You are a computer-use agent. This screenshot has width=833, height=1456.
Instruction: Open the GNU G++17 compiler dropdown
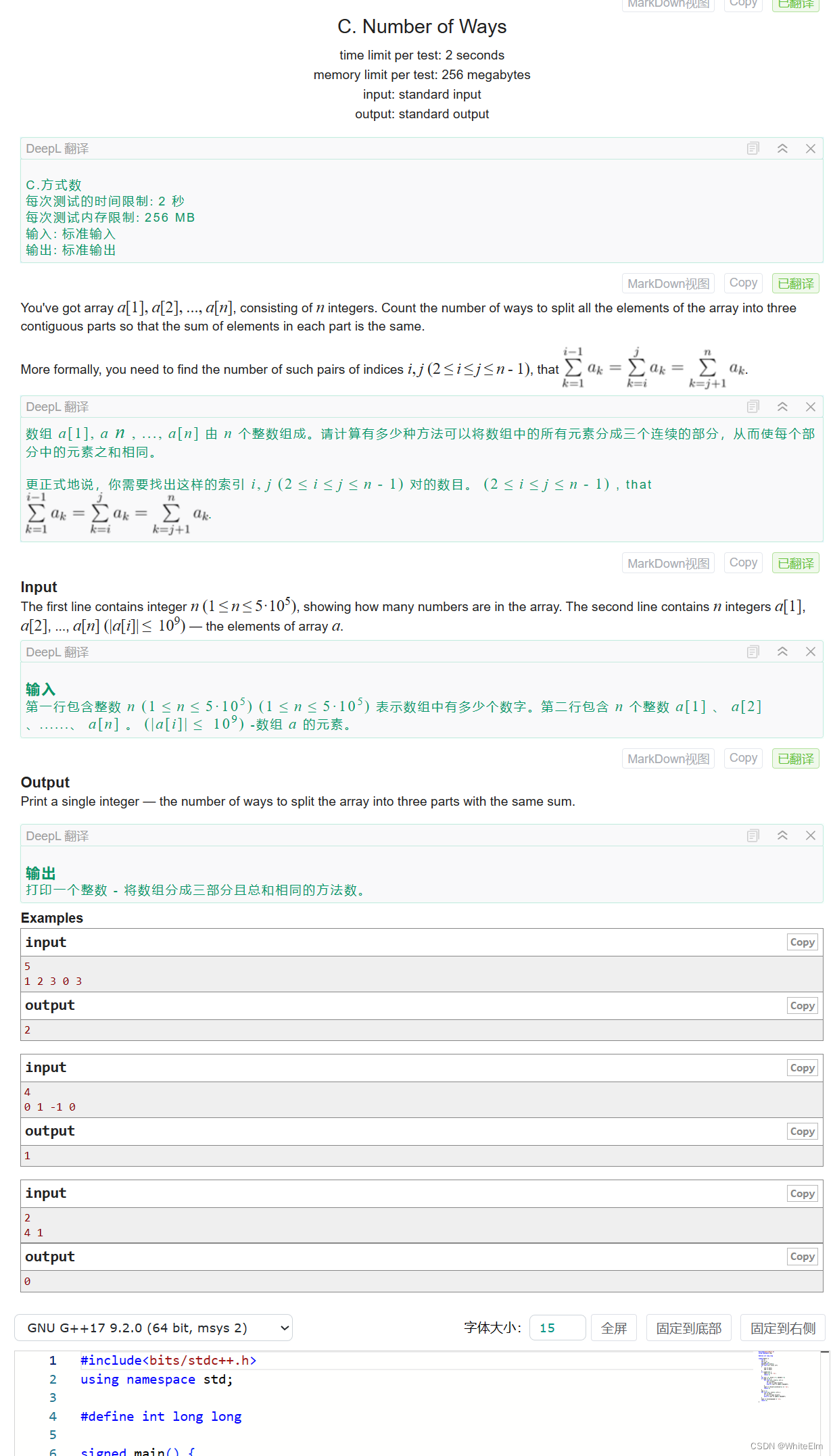point(153,1328)
